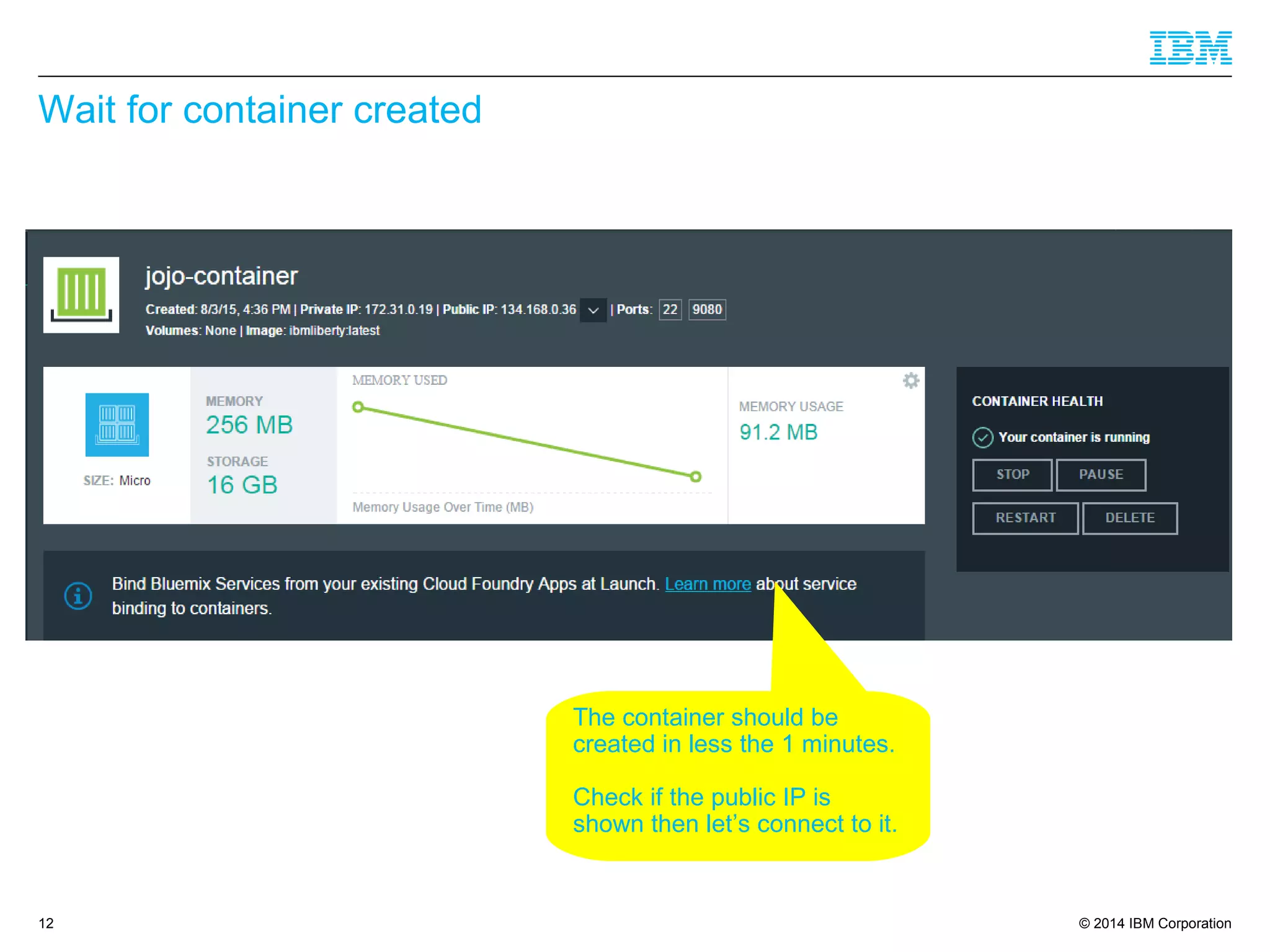
Task: Click the 16 GB storage value
Action: point(242,485)
